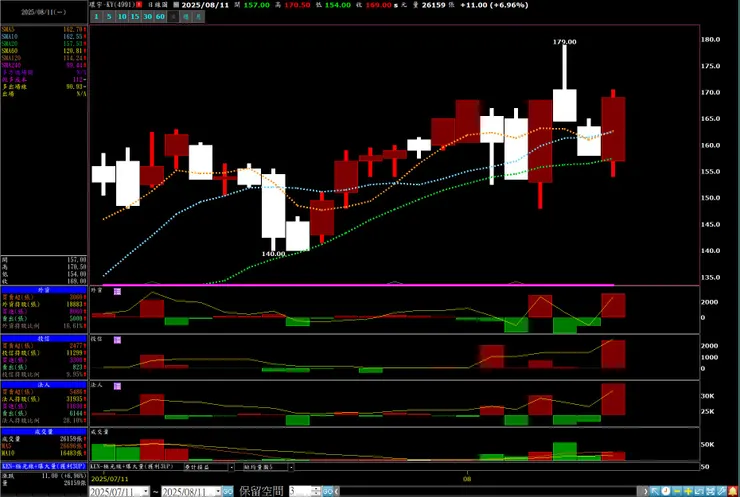Click the cursor arrow tool icon
The width and height of the screenshot is (740, 497).
tap(655, 491)
